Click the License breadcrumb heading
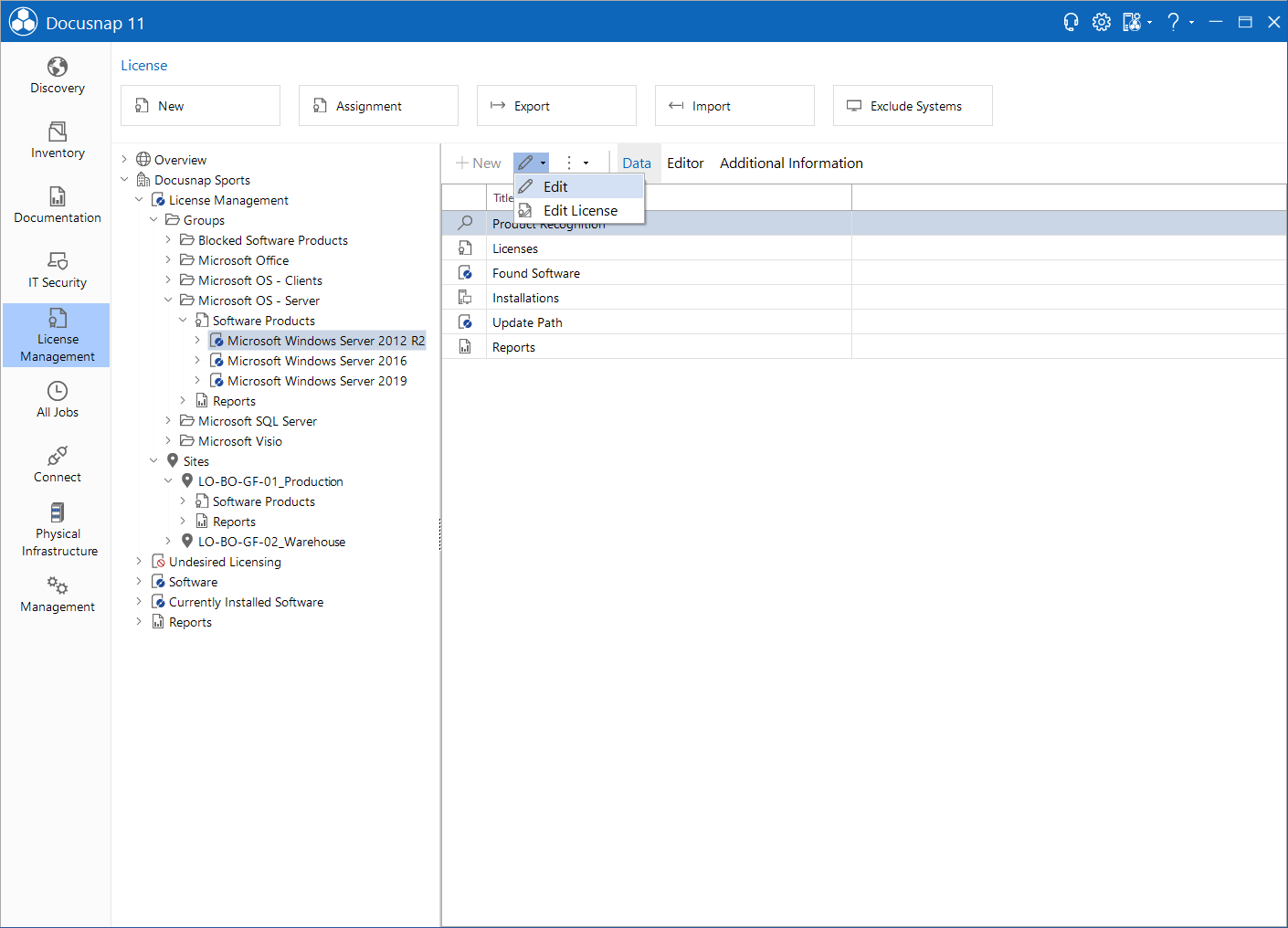 144,65
